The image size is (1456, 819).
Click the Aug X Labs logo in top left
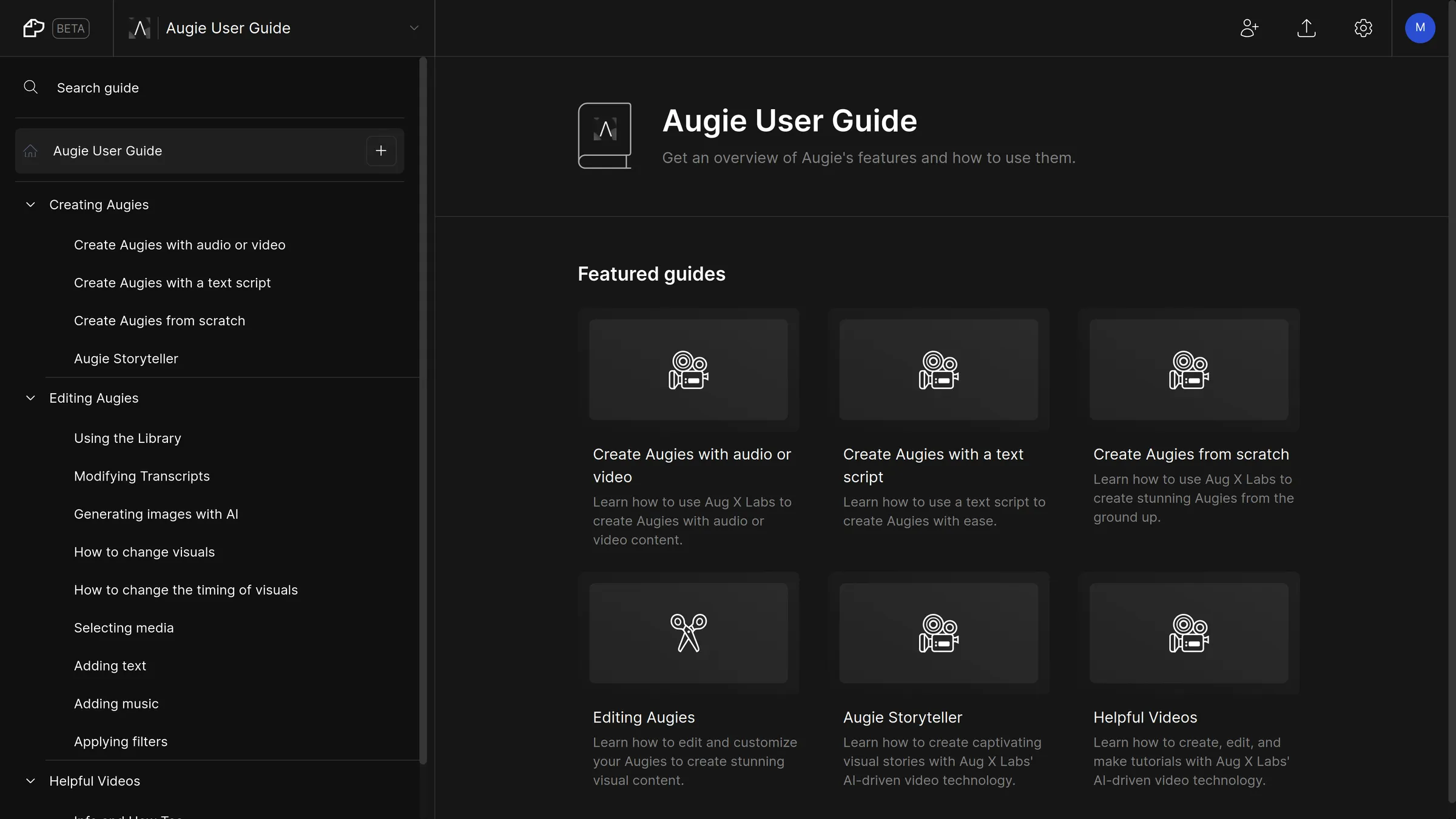[x=33, y=28]
